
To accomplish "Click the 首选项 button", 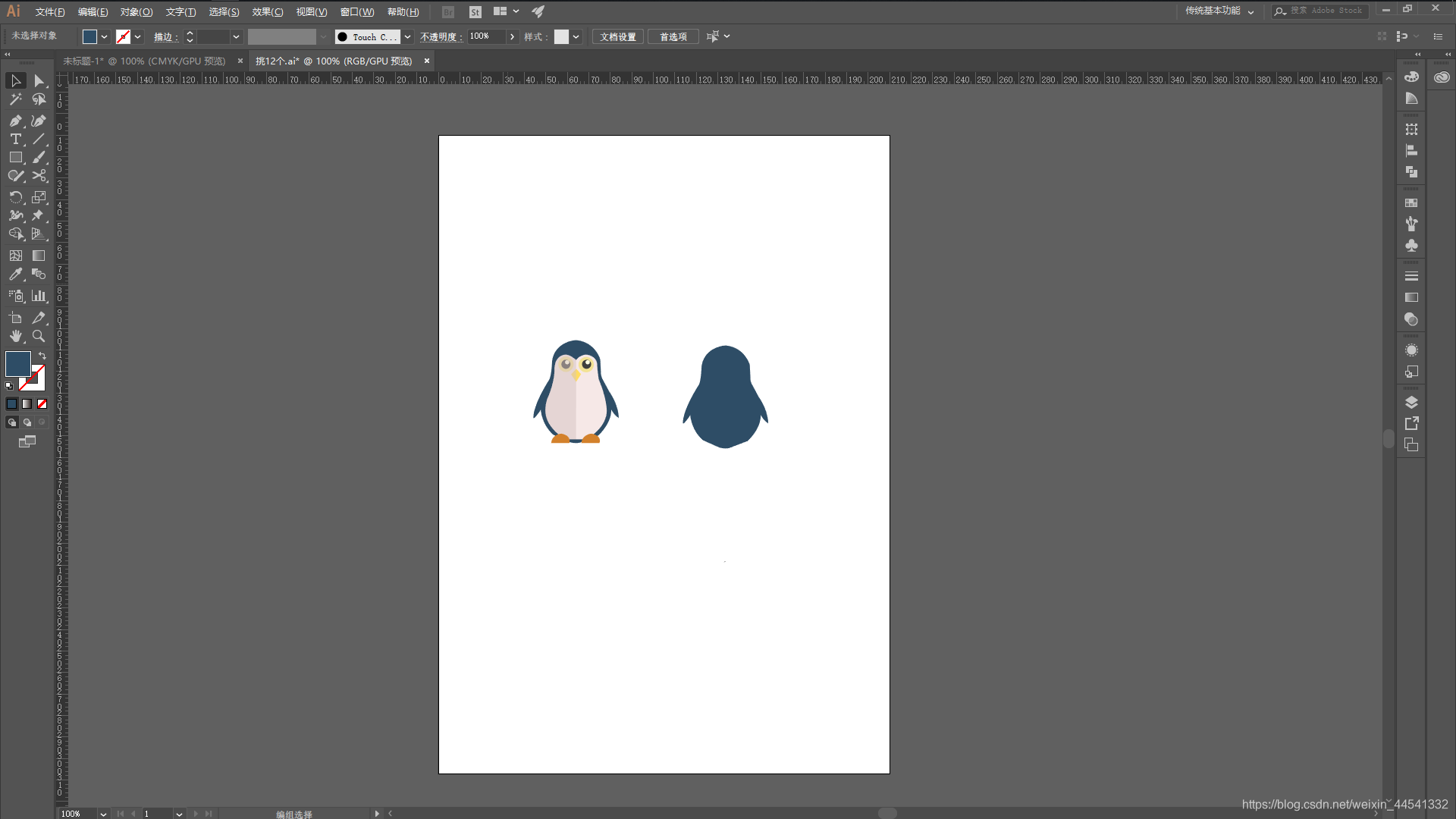I will click(673, 36).
